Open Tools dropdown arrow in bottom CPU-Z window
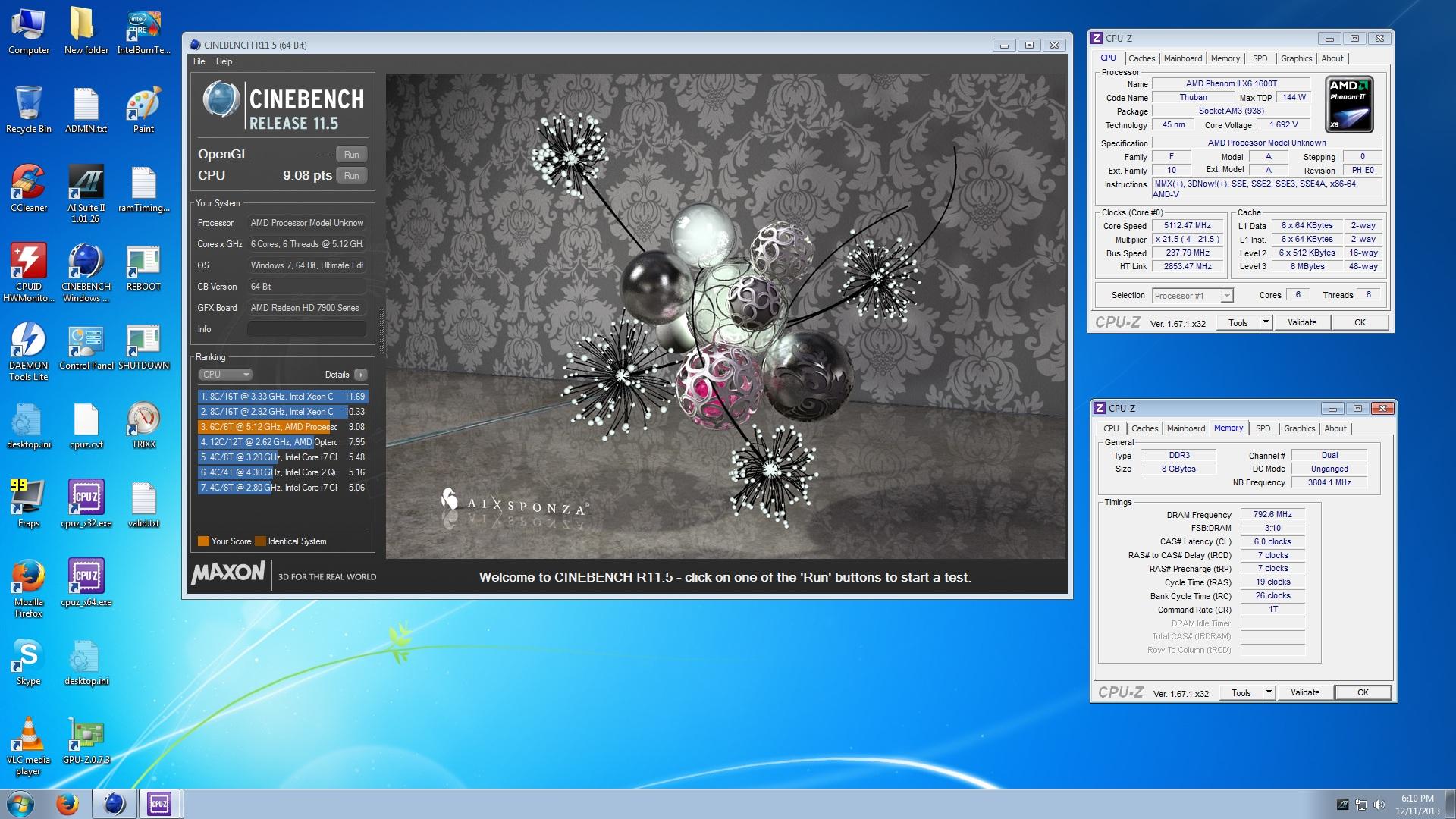This screenshot has height=819, width=1456. coord(1268,692)
